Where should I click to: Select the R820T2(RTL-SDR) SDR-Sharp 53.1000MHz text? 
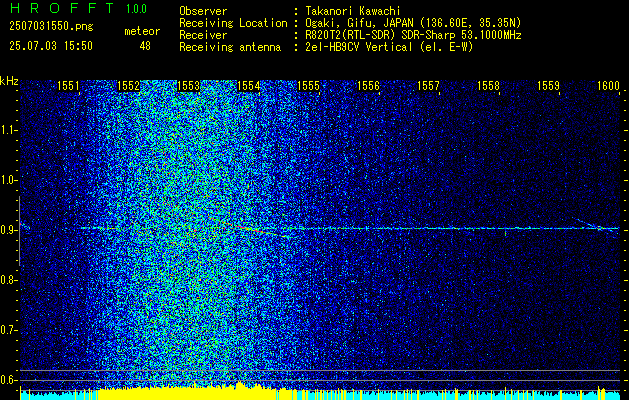(x=414, y=35)
